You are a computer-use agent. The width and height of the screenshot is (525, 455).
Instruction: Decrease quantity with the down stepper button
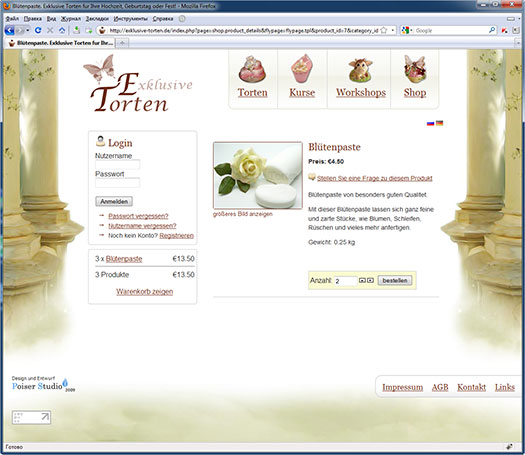click(x=370, y=281)
